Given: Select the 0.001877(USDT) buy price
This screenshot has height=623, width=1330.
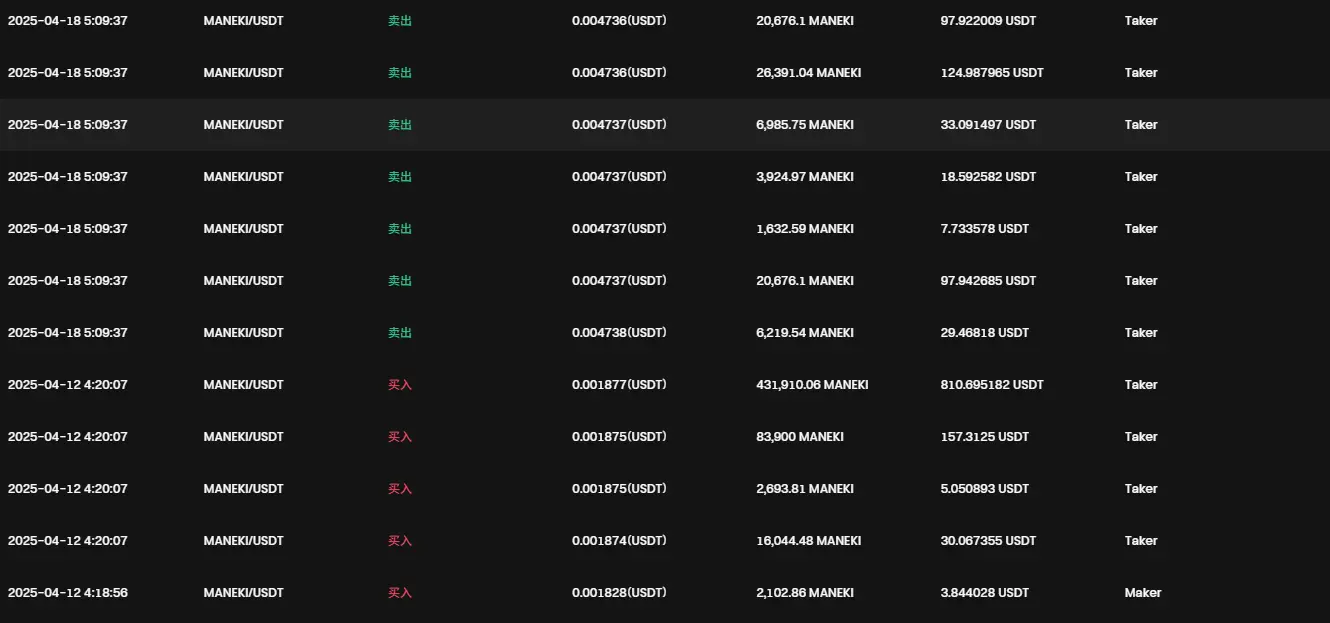Looking at the screenshot, I should 619,385.
